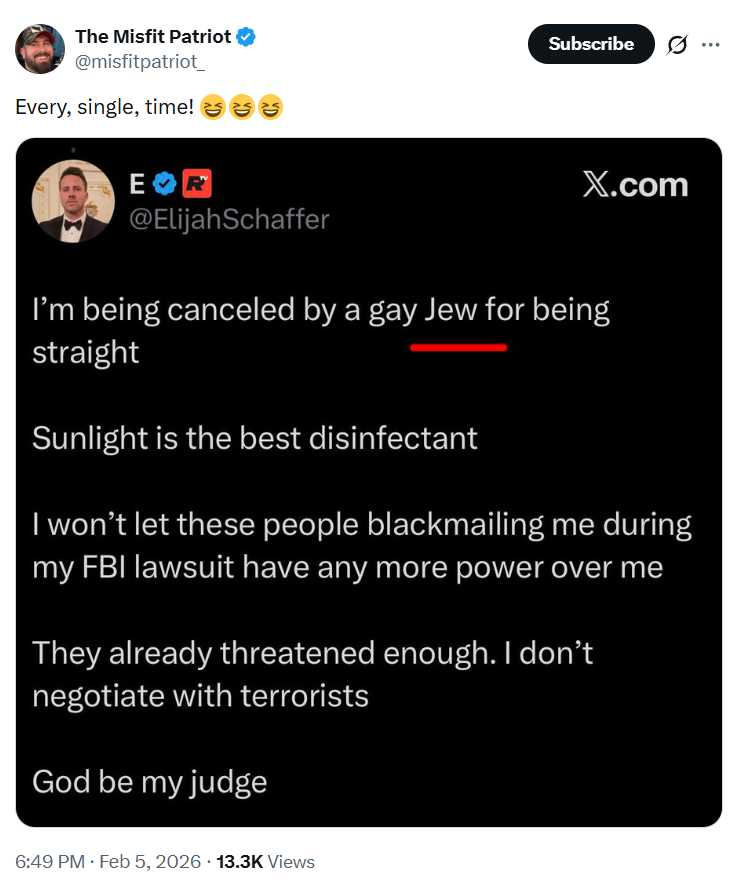Click the post text "Every, single, time!"

[x=104, y=106]
